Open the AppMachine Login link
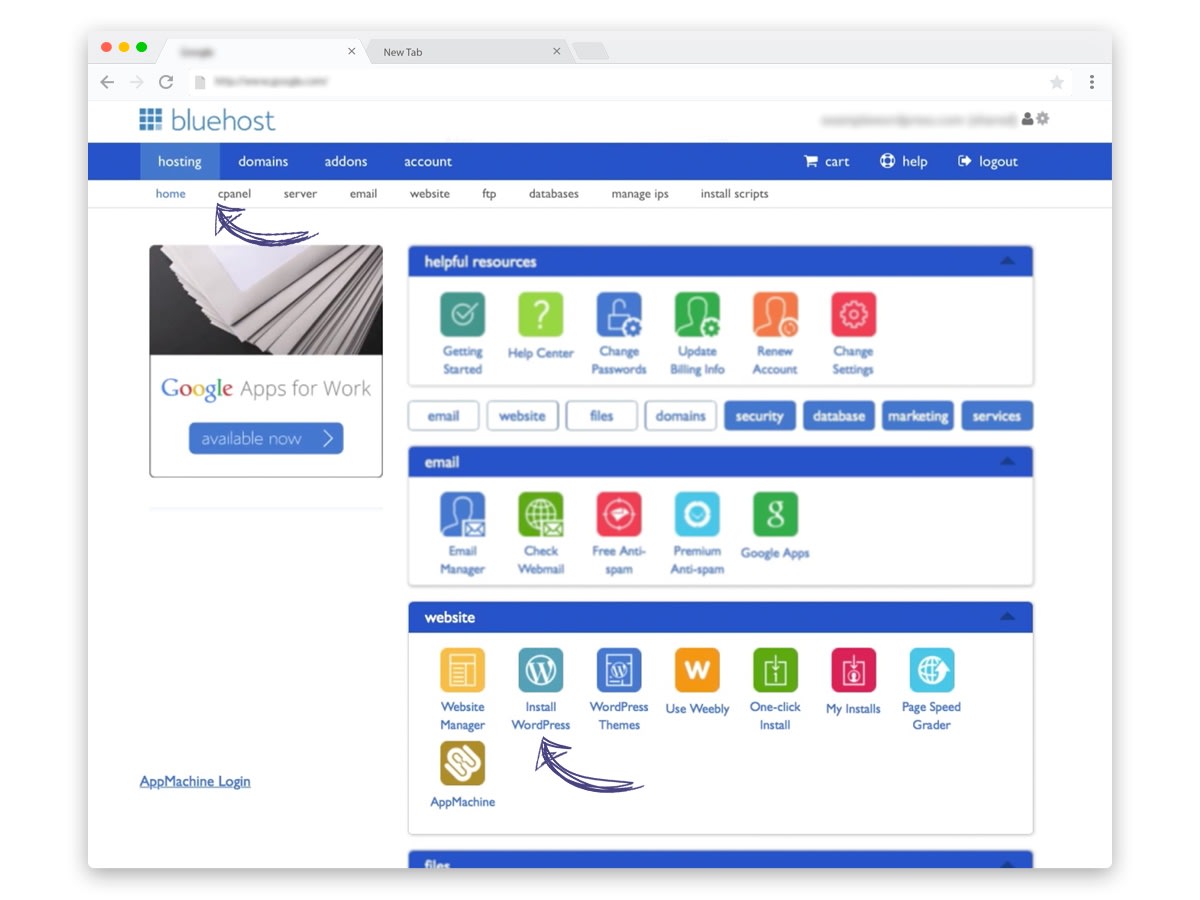The image size is (1200, 900). coord(195,782)
